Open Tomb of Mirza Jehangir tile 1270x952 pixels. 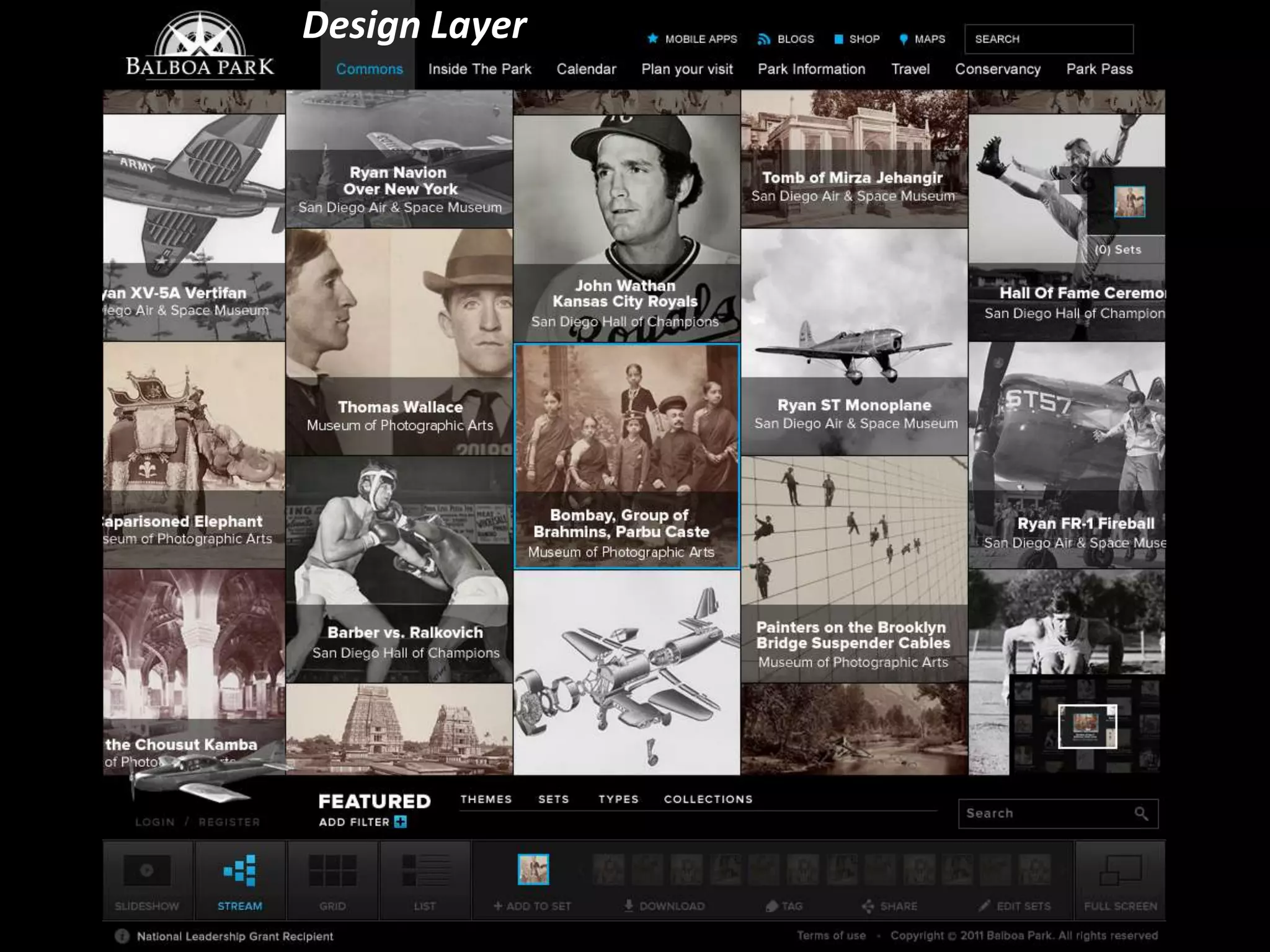click(854, 159)
